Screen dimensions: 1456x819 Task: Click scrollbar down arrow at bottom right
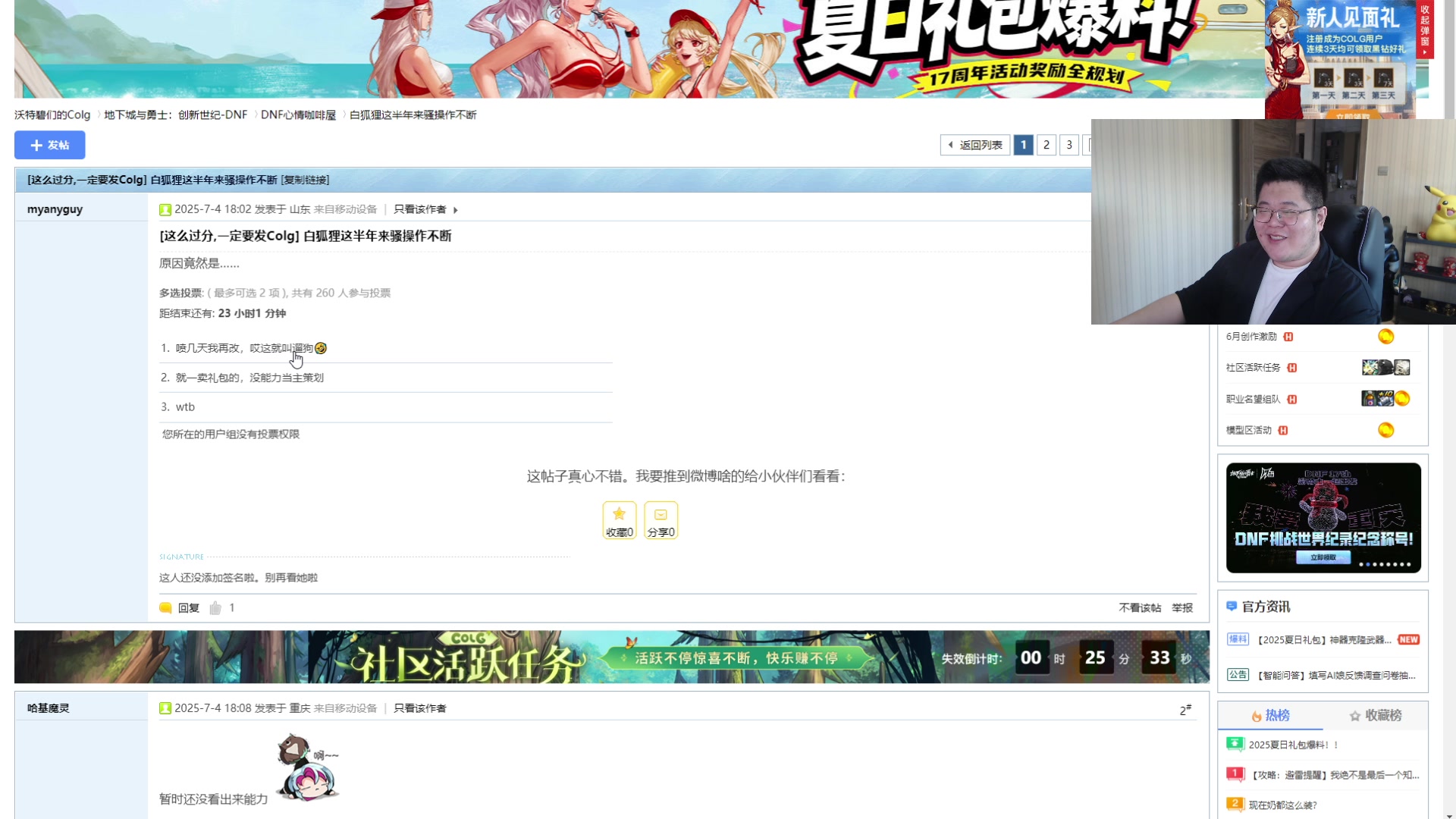coord(1450,814)
